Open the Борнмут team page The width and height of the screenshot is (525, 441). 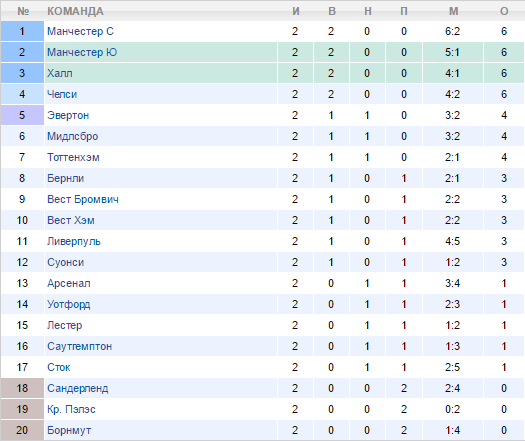pyautogui.click(x=69, y=430)
